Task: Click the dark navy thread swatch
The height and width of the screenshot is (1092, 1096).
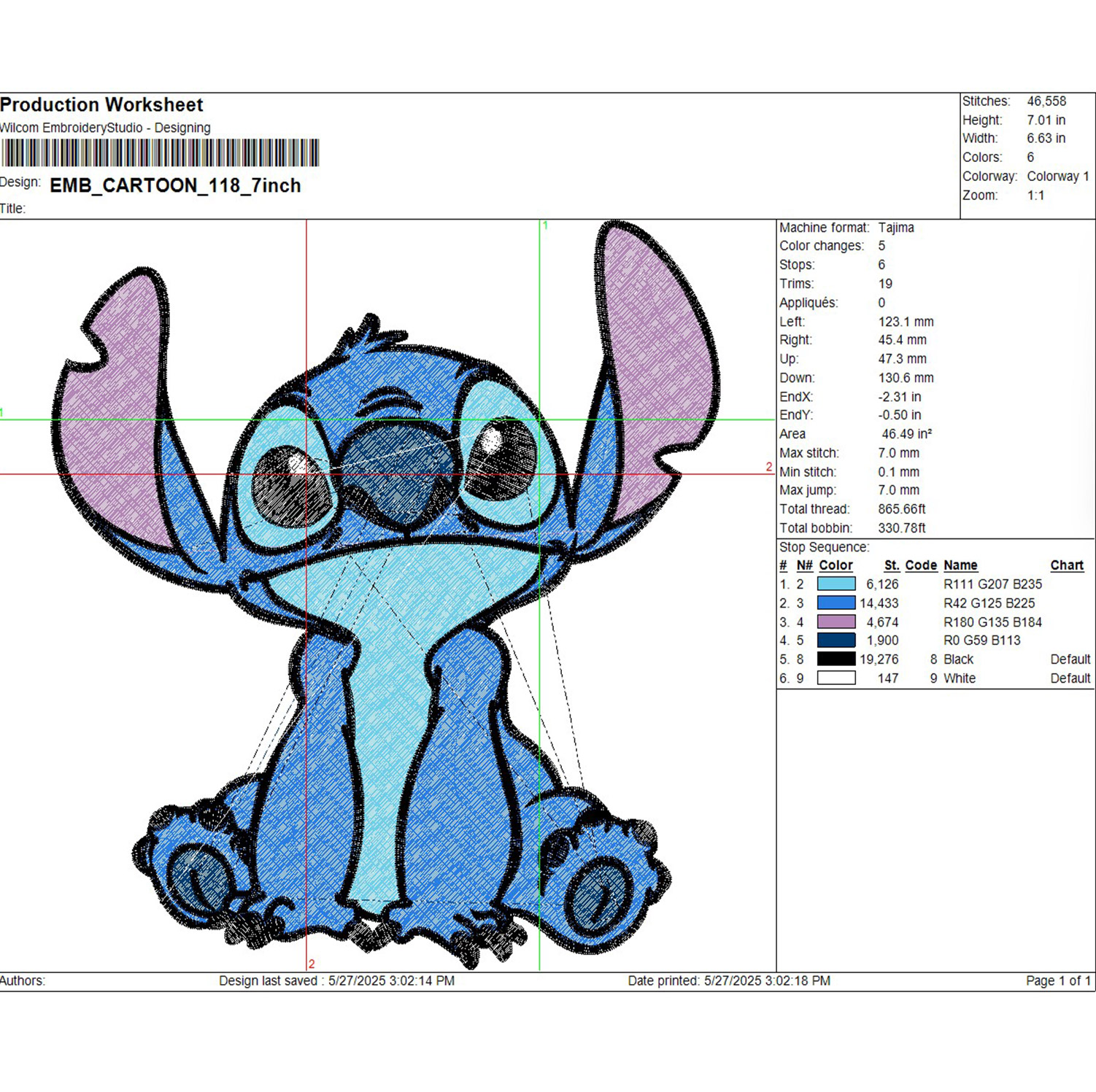Action: pyautogui.click(x=836, y=640)
